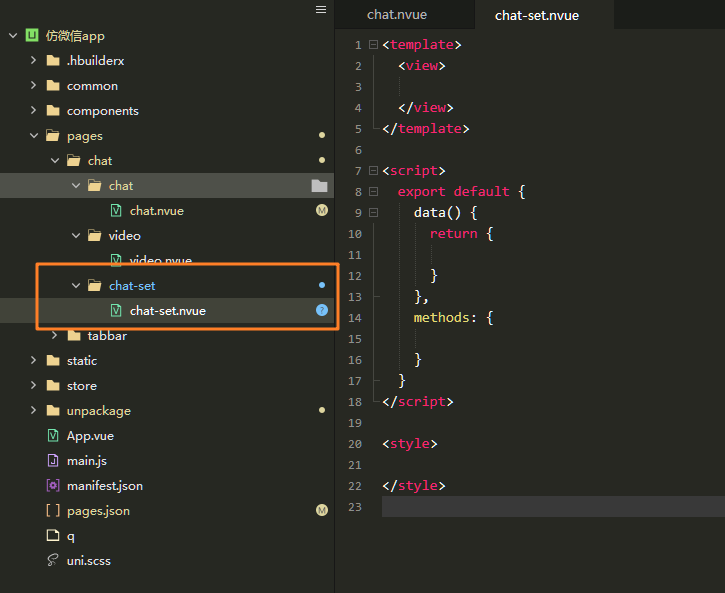Screen dimensions: 725x593
Task: Collapse the 仿微信app project root
Action: tap(13, 35)
